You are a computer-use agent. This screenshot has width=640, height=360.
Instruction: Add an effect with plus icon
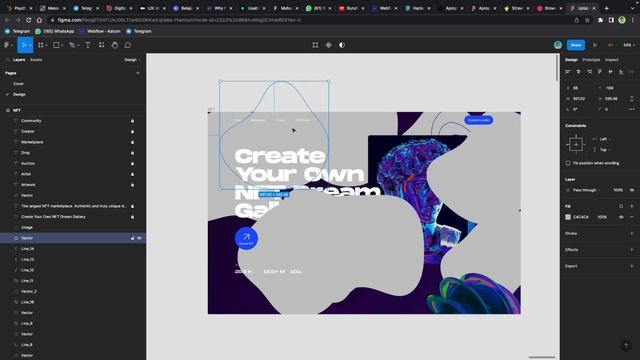pos(632,250)
